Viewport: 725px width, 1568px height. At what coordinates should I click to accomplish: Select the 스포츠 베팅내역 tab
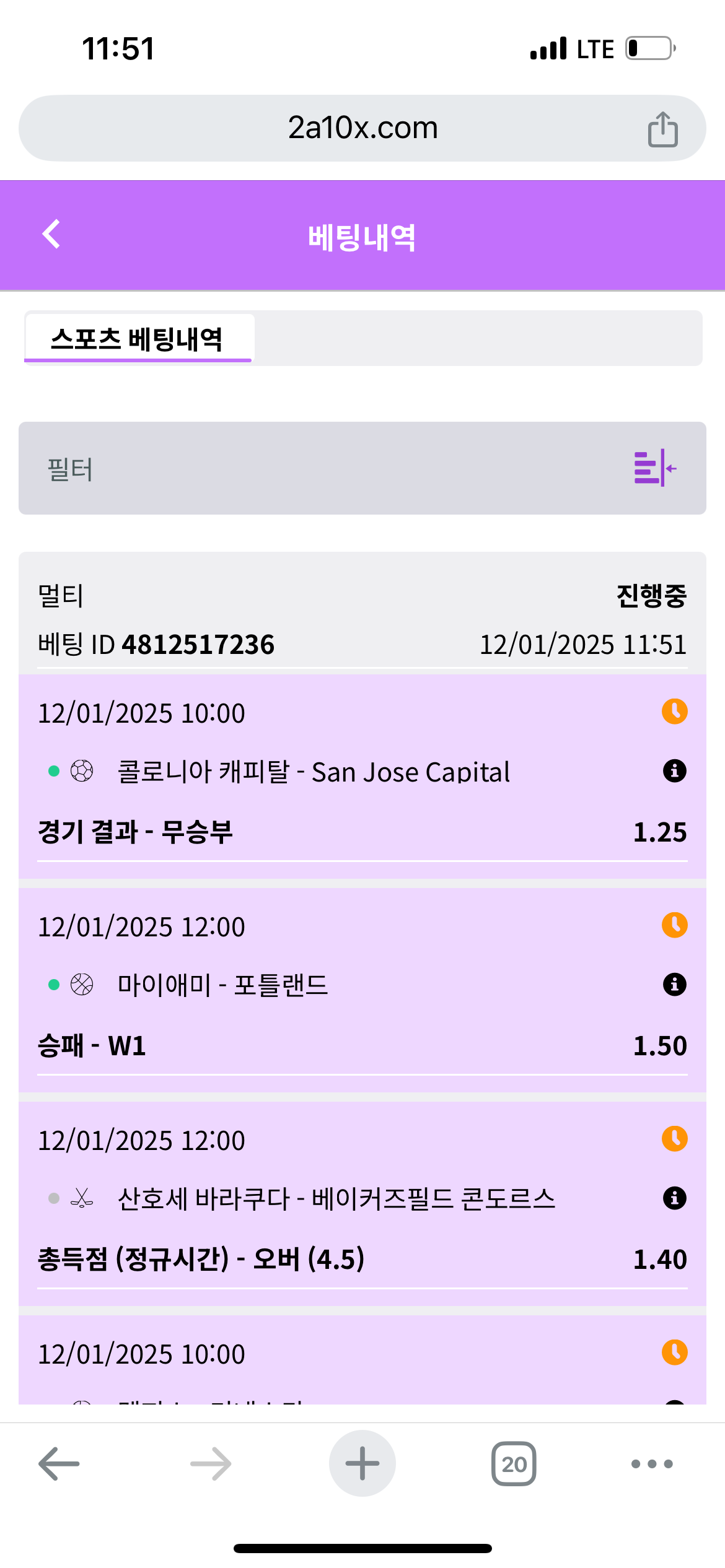pyautogui.click(x=138, y=338)
